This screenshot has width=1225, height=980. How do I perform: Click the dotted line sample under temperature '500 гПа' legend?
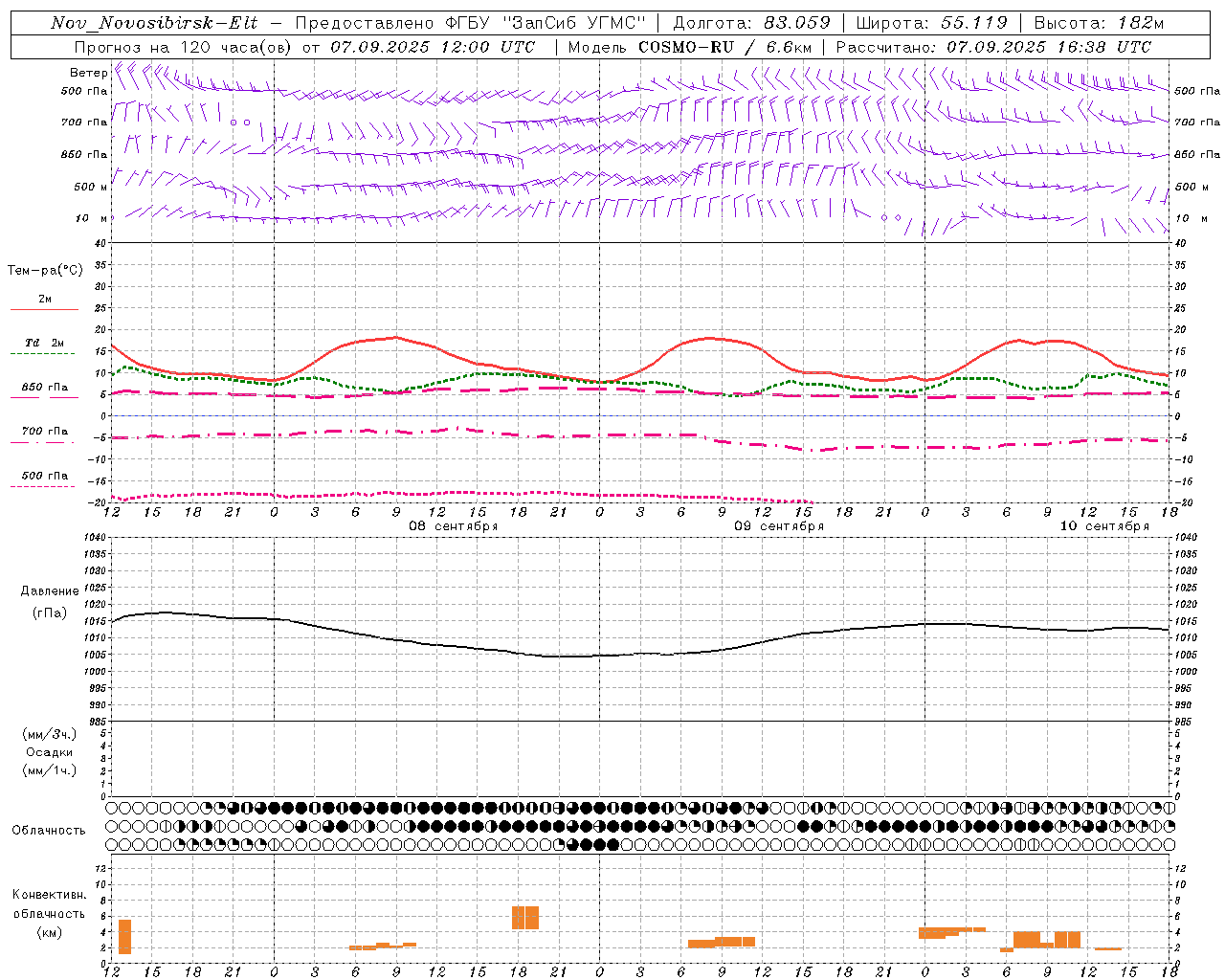point(42,486)
